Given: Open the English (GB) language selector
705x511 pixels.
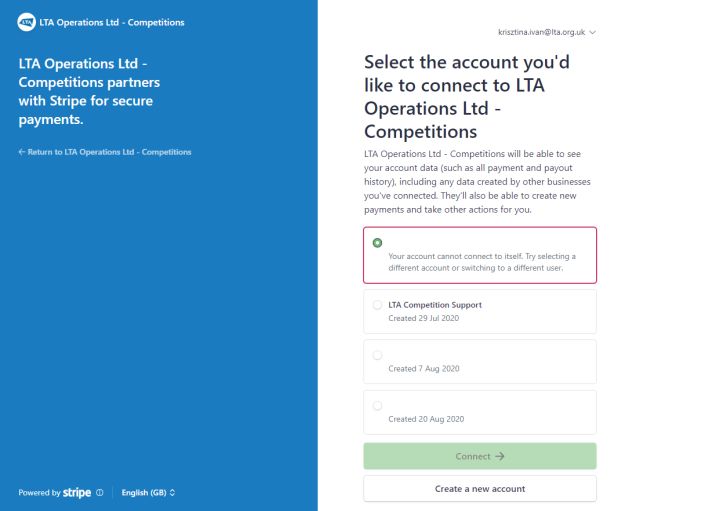Looking at the screenshot, I should pyautogui.click(x=148, y=493).
